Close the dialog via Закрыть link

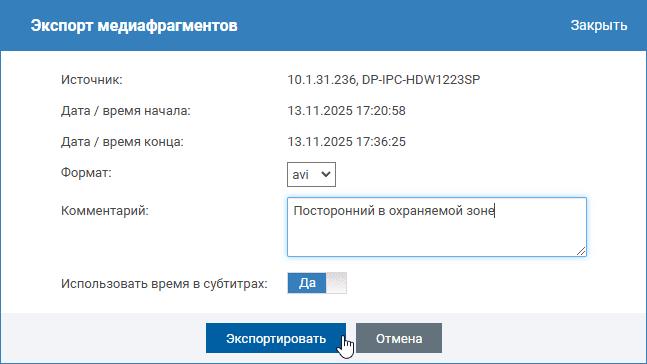[599, 26]
